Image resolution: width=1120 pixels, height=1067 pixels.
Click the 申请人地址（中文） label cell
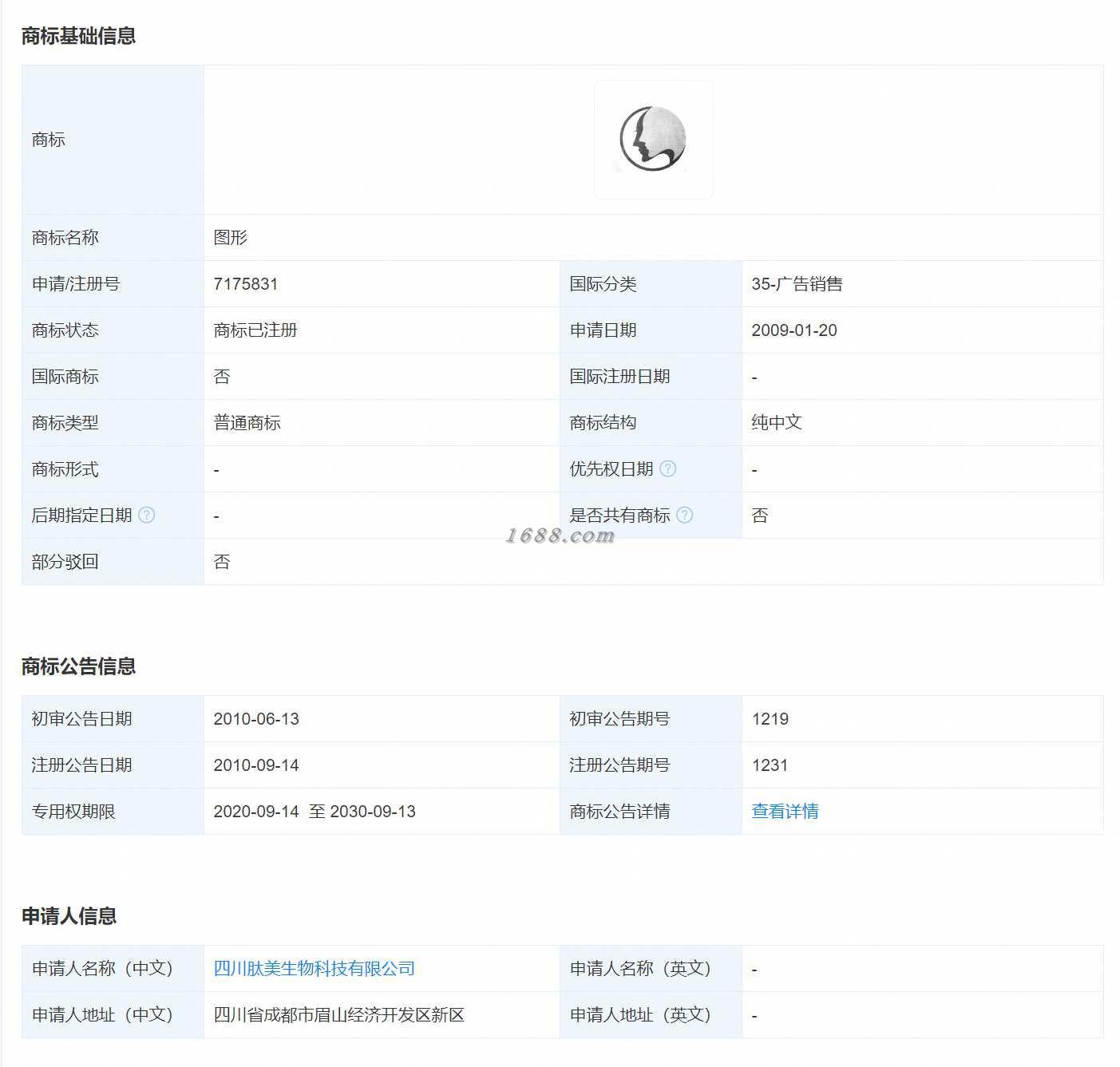click(113, 1015)
